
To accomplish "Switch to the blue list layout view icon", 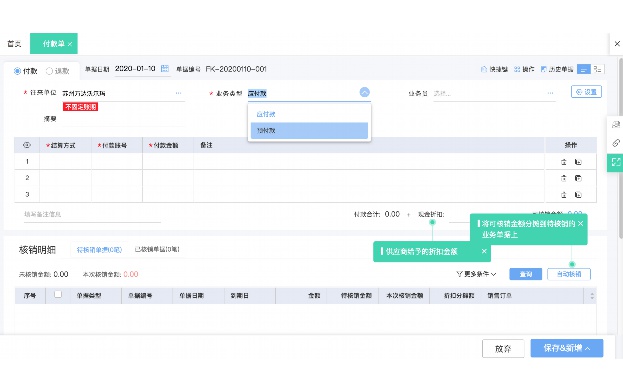I will tap(584, 69).
